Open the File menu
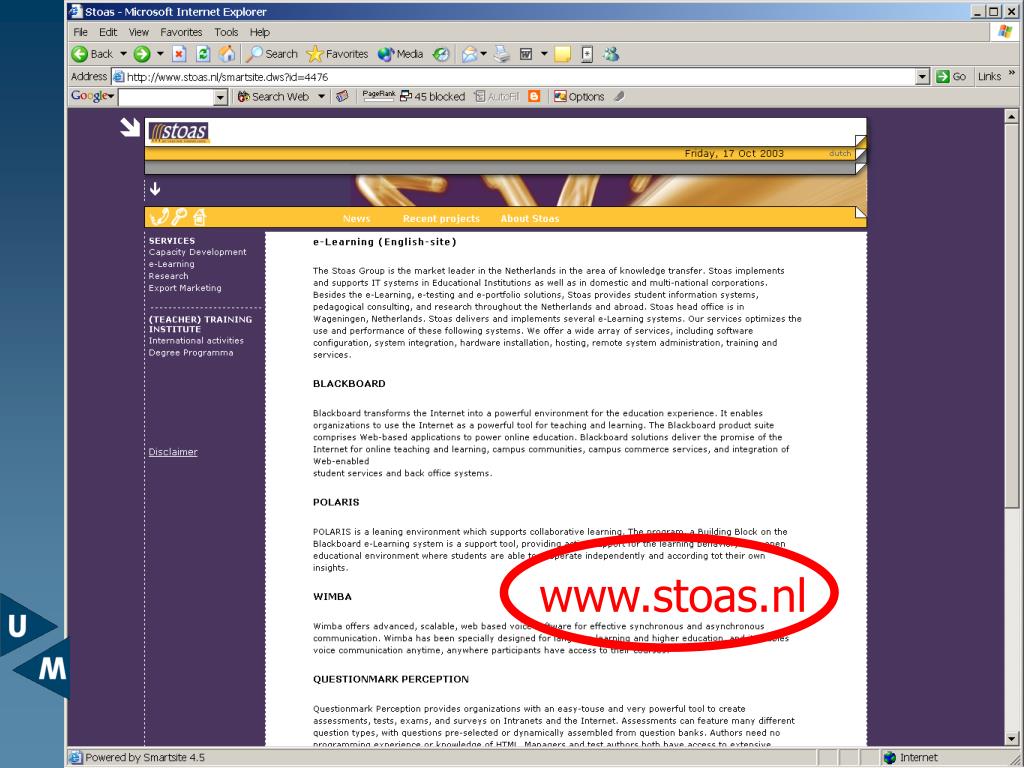 coord(80,32)
